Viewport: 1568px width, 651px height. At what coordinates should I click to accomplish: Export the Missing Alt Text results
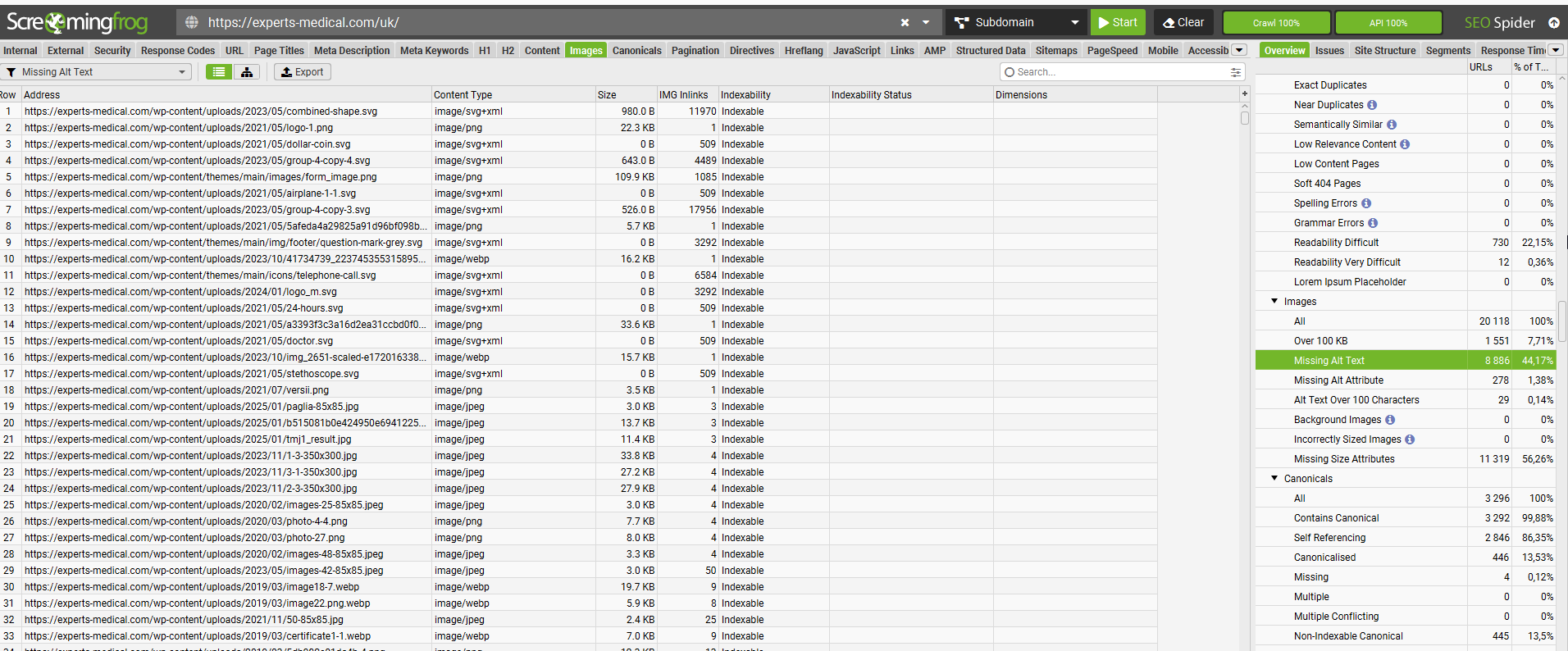click(x=302, y=72)
